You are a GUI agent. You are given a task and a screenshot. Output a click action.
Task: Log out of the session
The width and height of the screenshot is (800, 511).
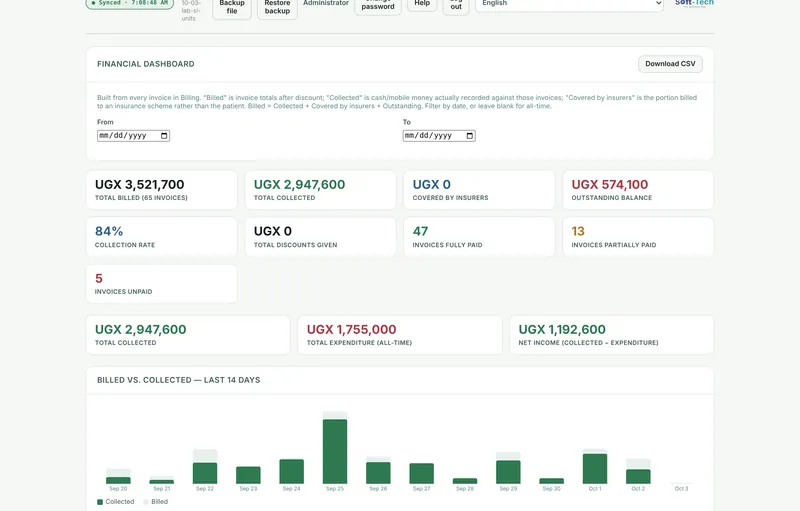456,5
